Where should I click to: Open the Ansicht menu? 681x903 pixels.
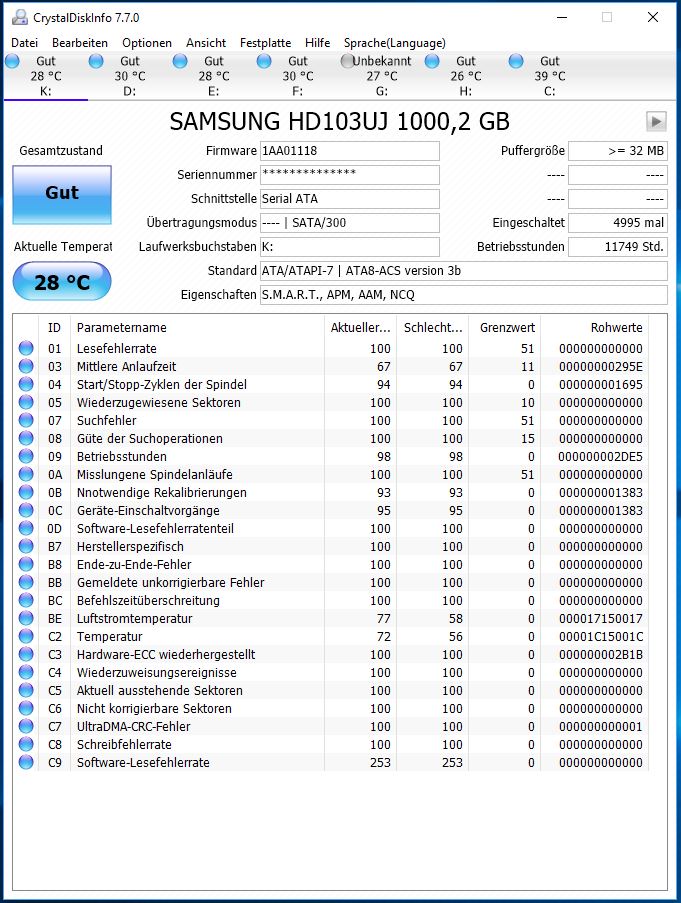click(x=206, y=43)
